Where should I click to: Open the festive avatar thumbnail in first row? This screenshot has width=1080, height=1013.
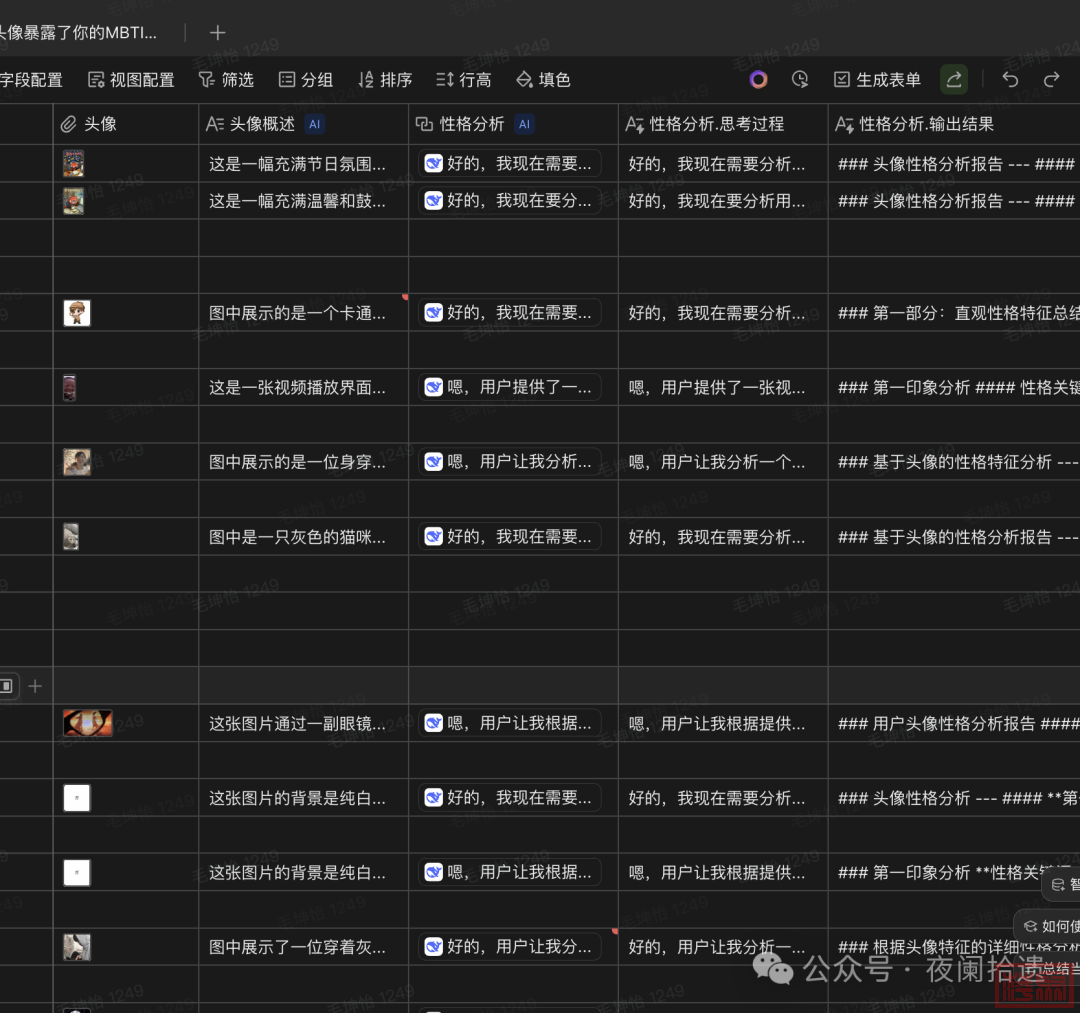[x=74, y=164]
